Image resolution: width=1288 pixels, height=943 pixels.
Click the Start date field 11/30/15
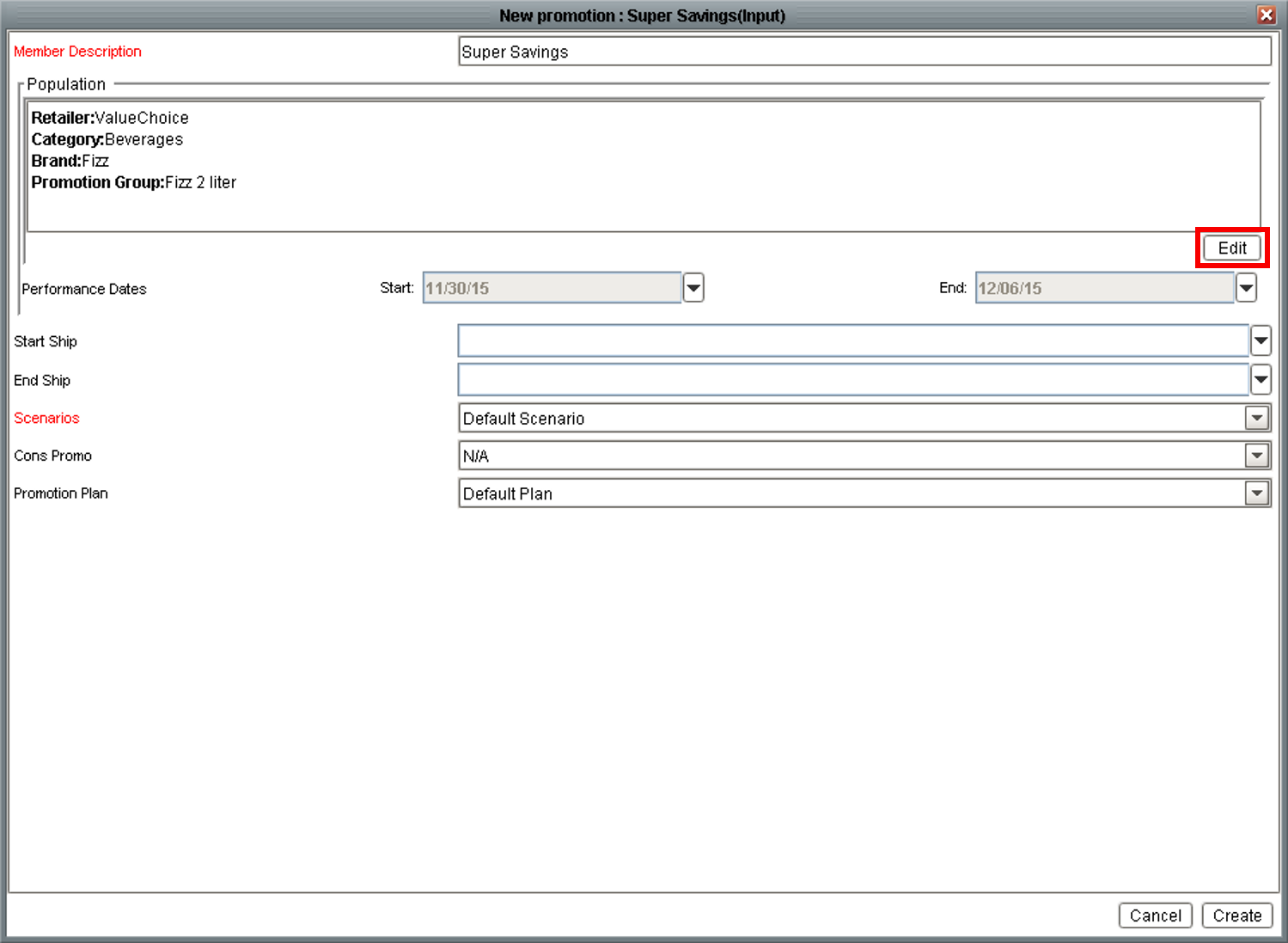tap(552, 288)
